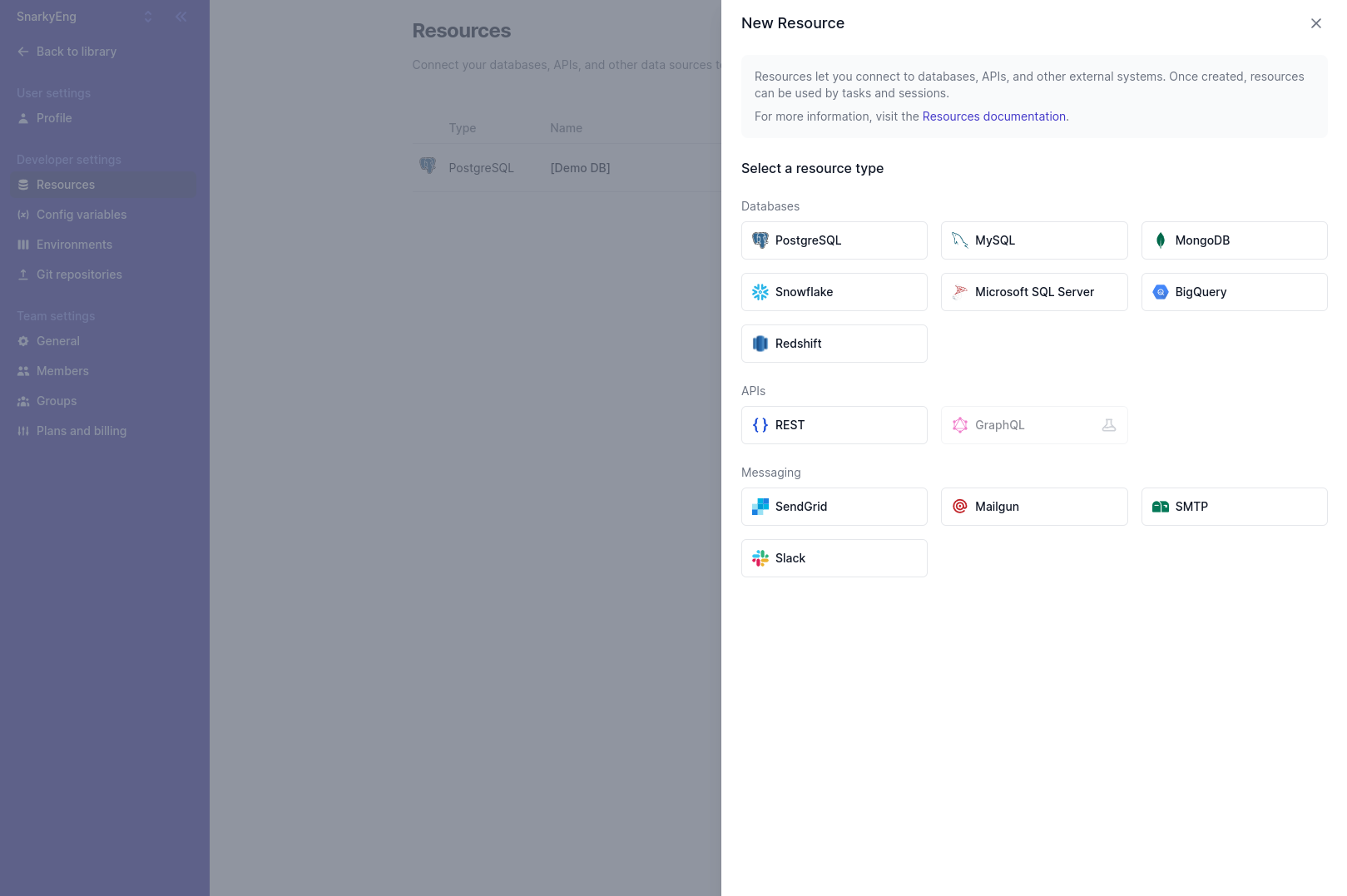Open Members settings

103,371
